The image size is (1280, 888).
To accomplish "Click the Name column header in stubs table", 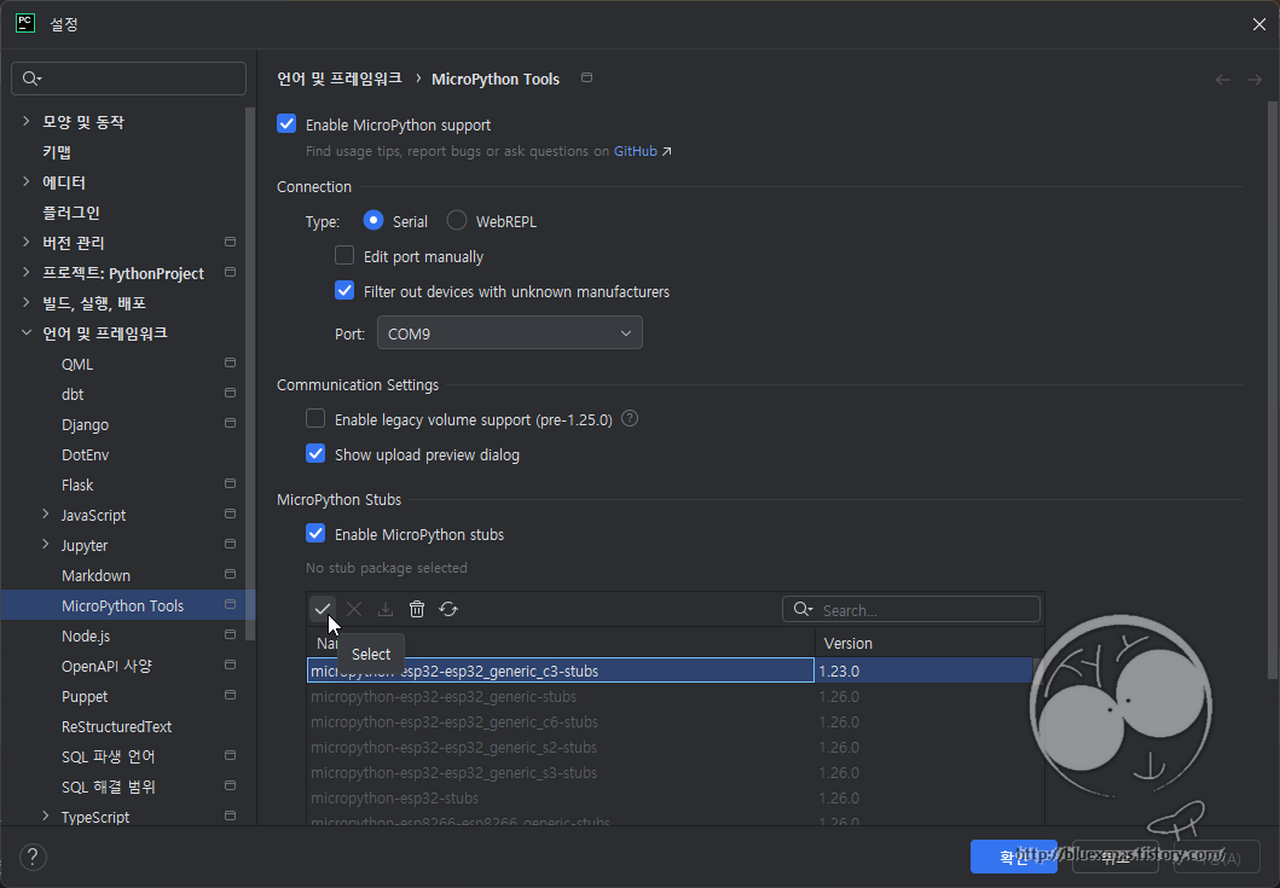I will click(561, 643).
